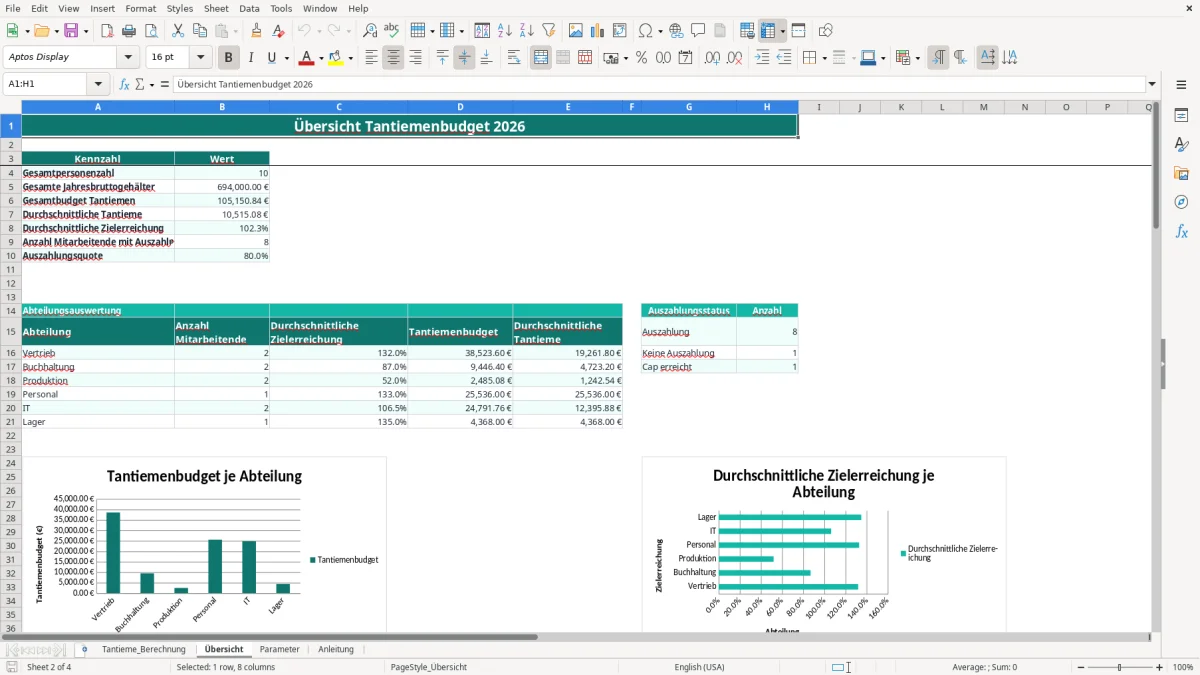Toggle Wrap Text button

click(514, 58)
